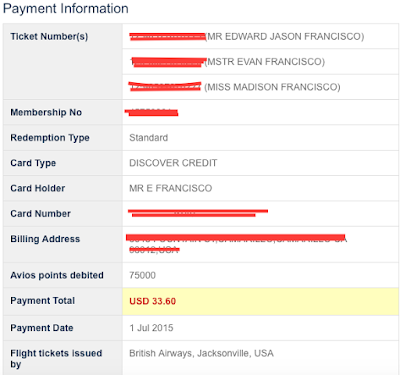The height and width of the screenshot is (375, 400).
Task: Click British Airways, Jacksonville, USA text
Action: pos(201,353)
